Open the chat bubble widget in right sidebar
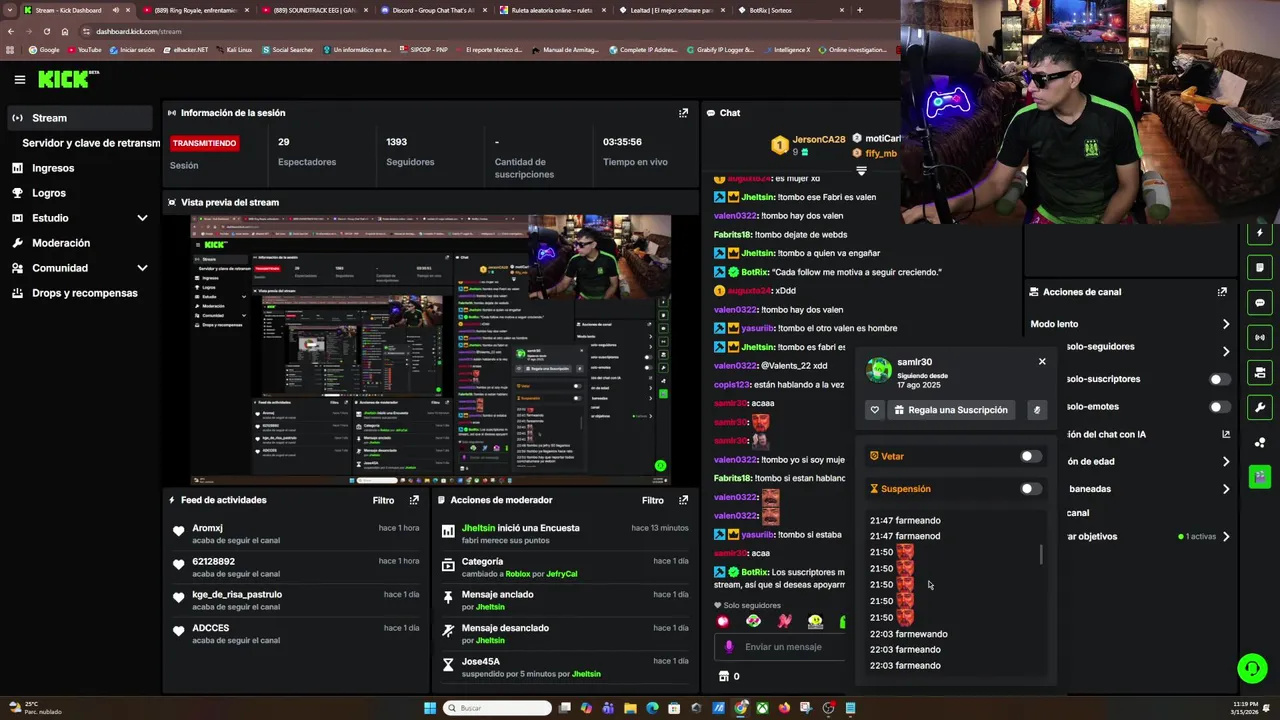Viewport: 1280px width, 720px height. click(x=1259, y=303)
